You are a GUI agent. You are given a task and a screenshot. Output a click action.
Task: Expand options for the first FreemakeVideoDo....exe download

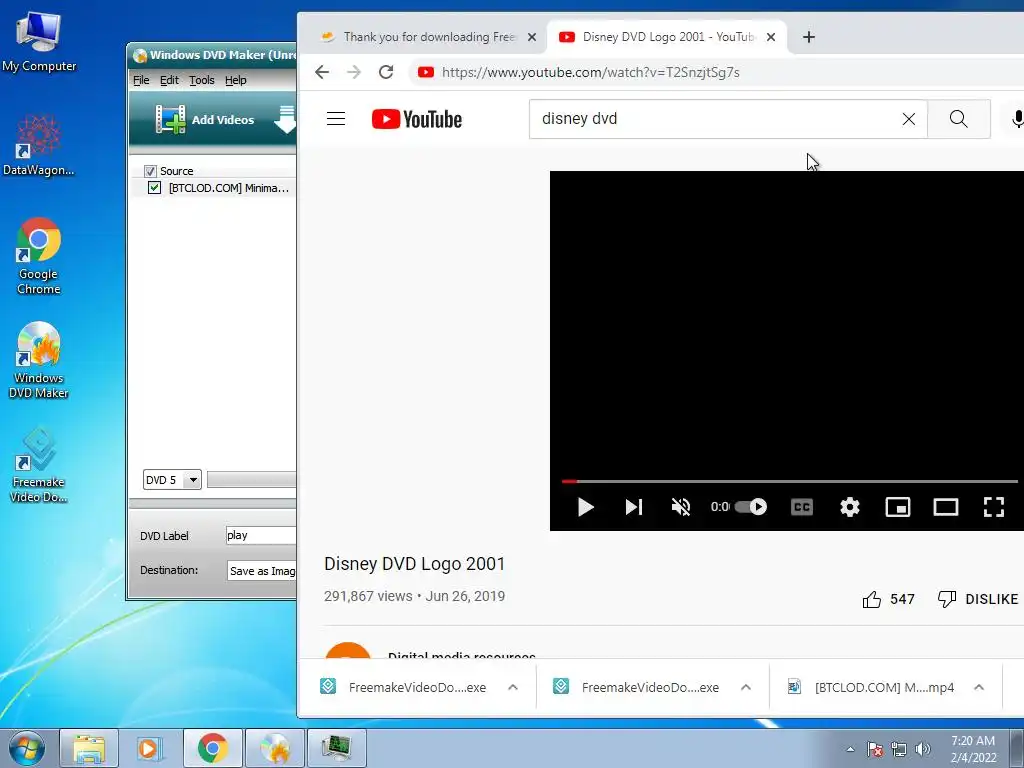pyautogui.click(x=513, y=687)
